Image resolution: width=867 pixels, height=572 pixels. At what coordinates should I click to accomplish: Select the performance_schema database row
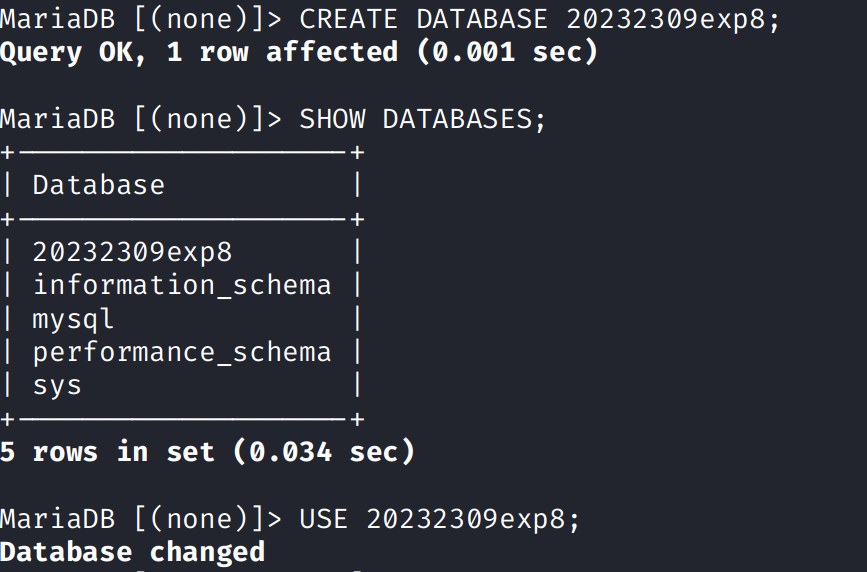[x=181, y=352]
